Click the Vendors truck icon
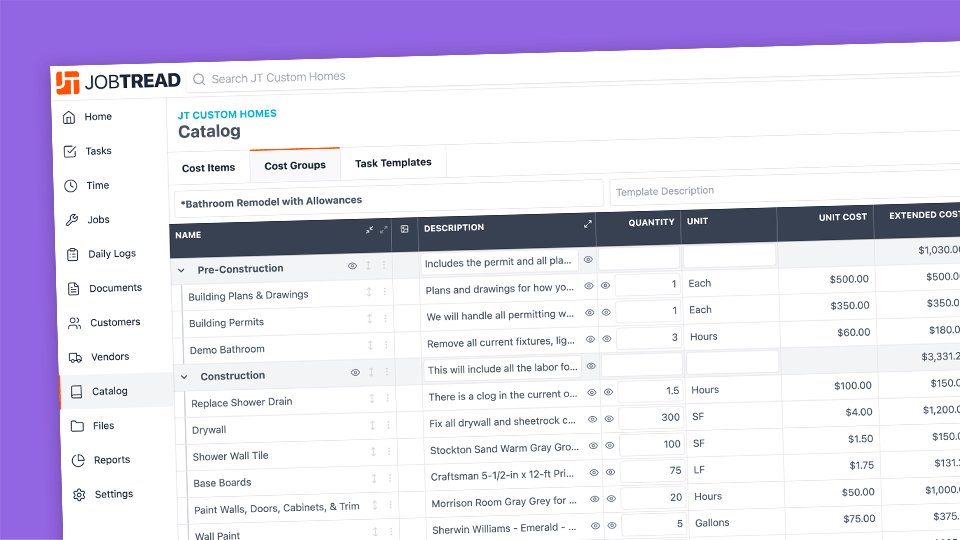The width and height of the screenshot is (960, 540). point(75,357)
